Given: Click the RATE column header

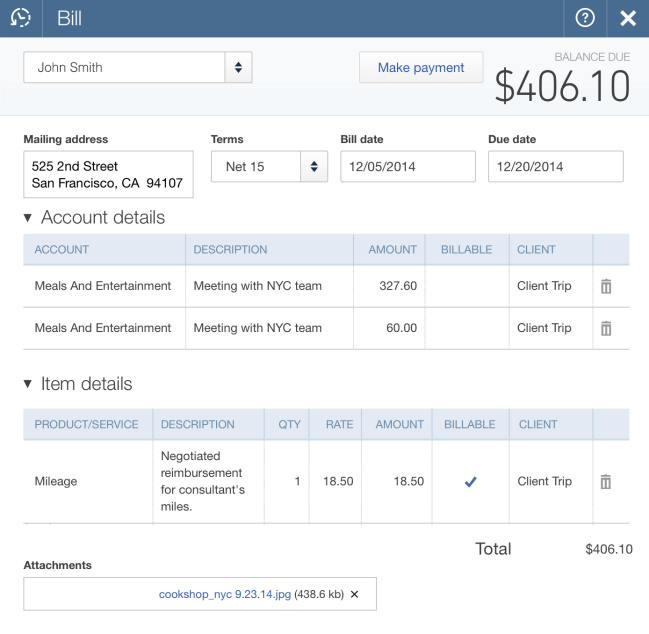Looking at the screenshot, I should [335, 424].
